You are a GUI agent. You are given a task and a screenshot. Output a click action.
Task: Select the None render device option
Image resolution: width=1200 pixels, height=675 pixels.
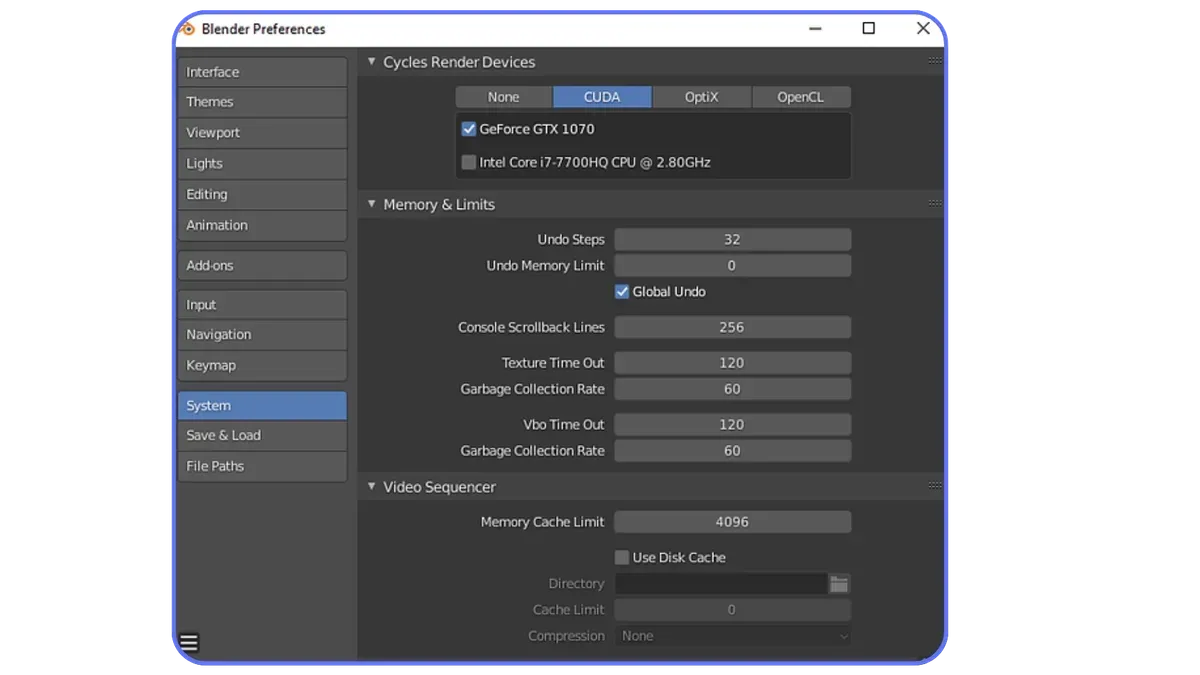pos(503,97)
